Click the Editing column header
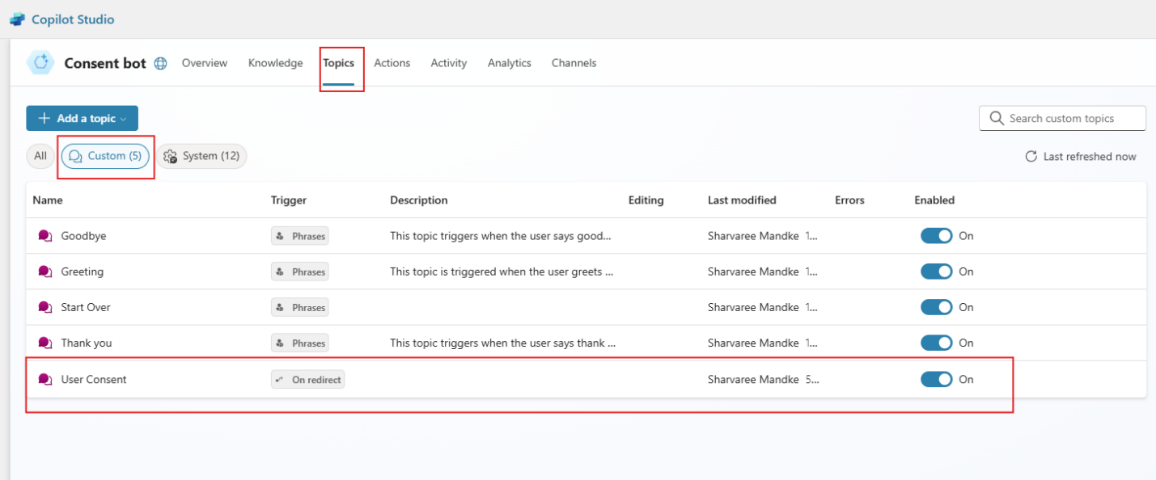 [646, 200]
